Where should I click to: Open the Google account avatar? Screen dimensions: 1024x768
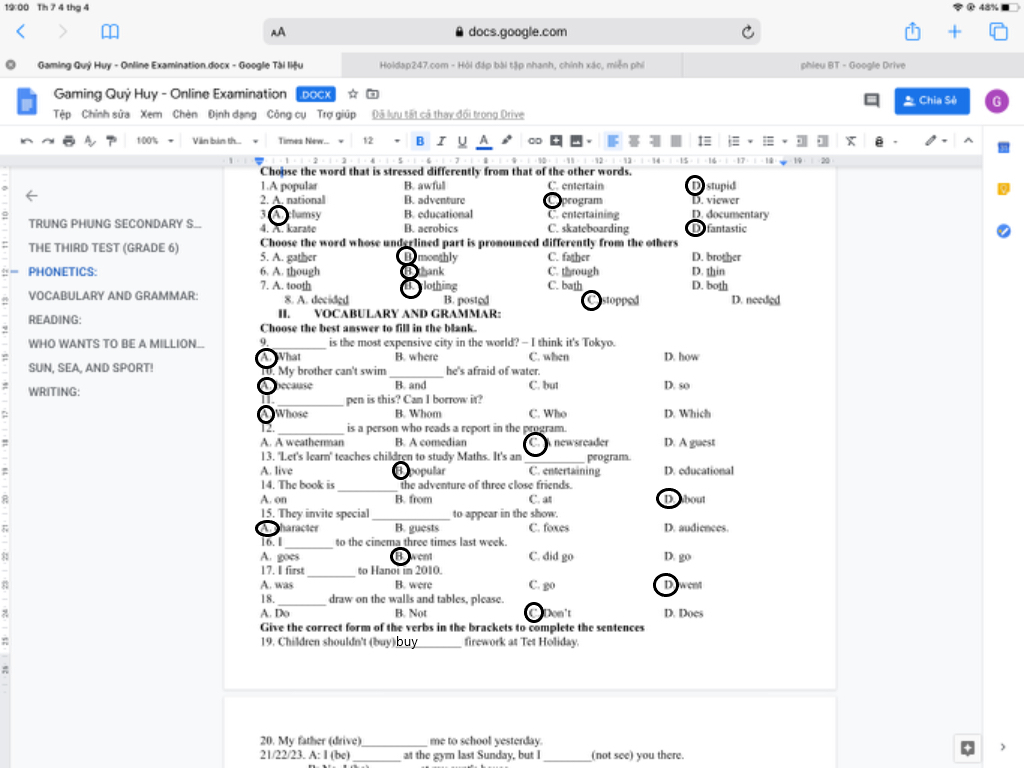point(997,101)
